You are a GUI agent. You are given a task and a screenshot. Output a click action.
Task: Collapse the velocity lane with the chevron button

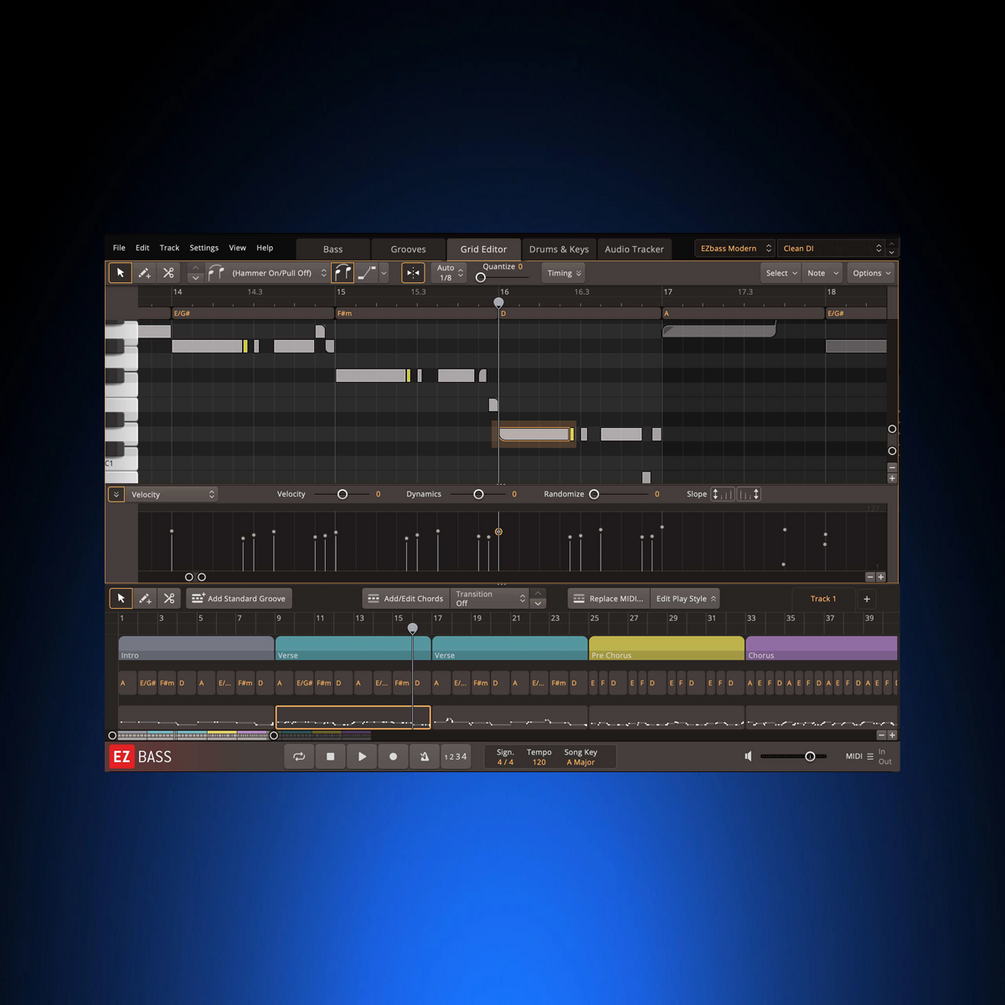116,494
